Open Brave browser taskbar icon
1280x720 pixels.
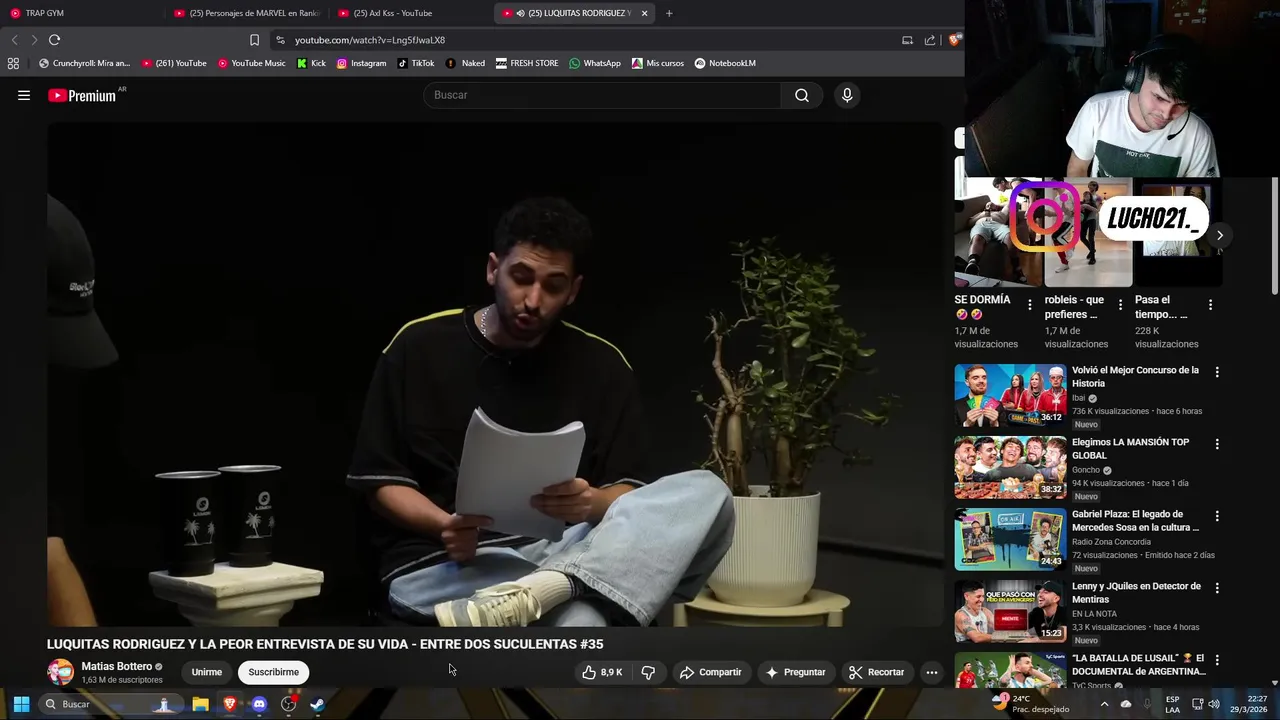tap(230, 704)
